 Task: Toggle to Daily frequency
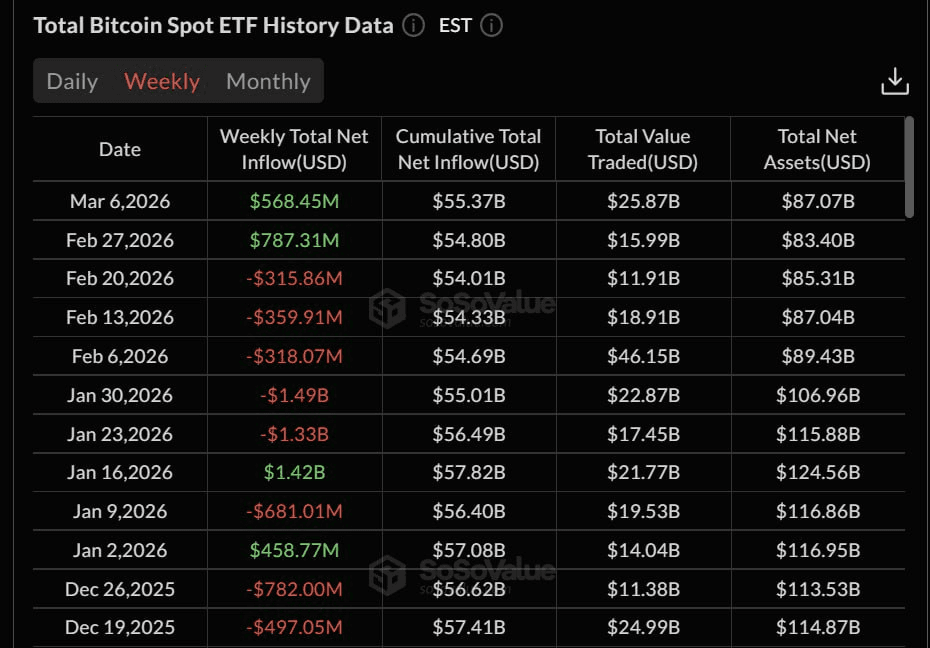coord(71,81)
